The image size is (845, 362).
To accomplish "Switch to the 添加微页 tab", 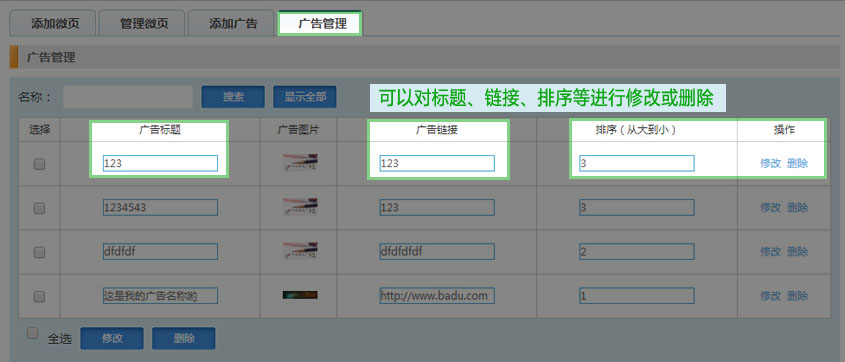I will pos(53,24).
